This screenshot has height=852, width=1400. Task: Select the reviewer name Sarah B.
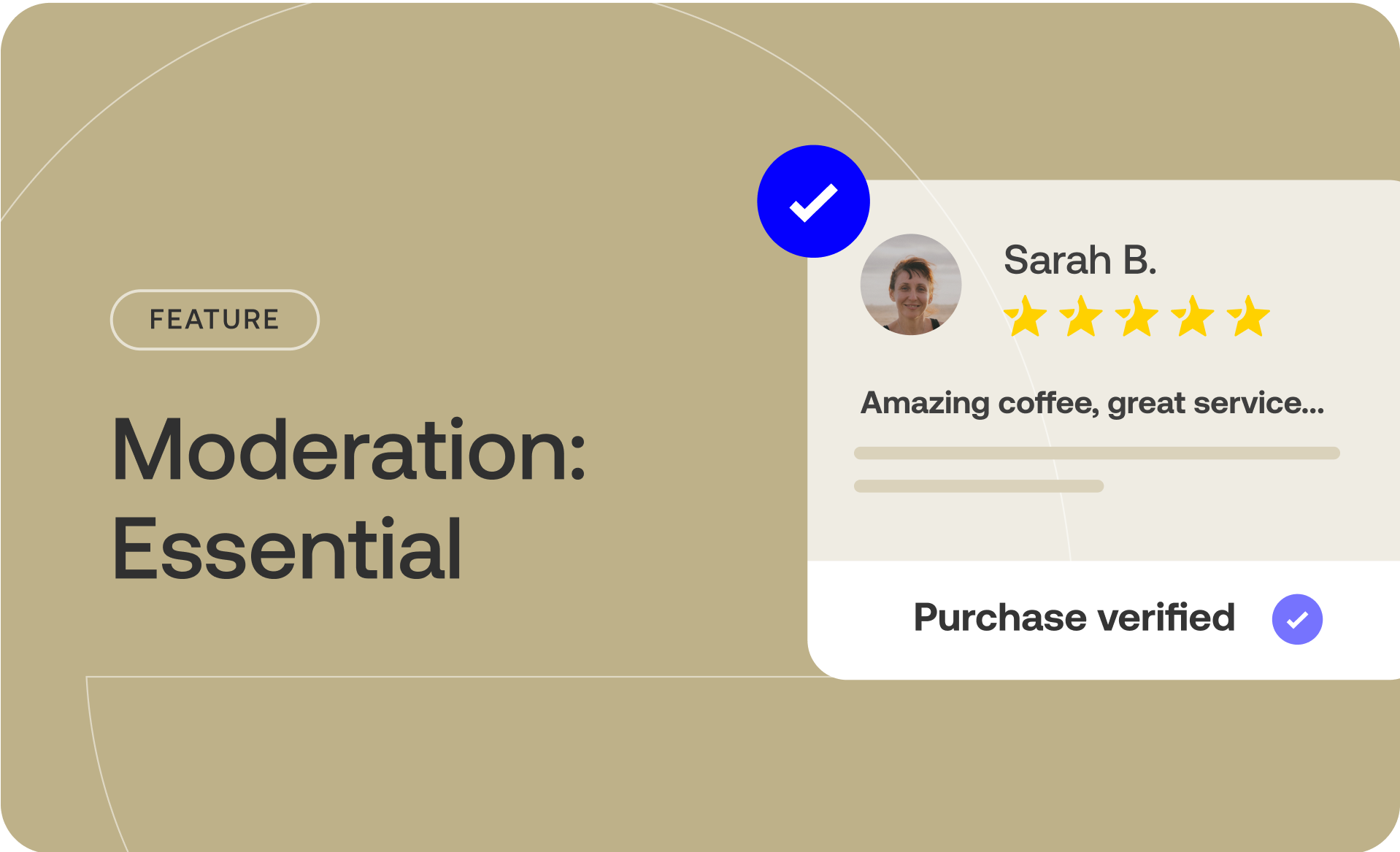1080,260
